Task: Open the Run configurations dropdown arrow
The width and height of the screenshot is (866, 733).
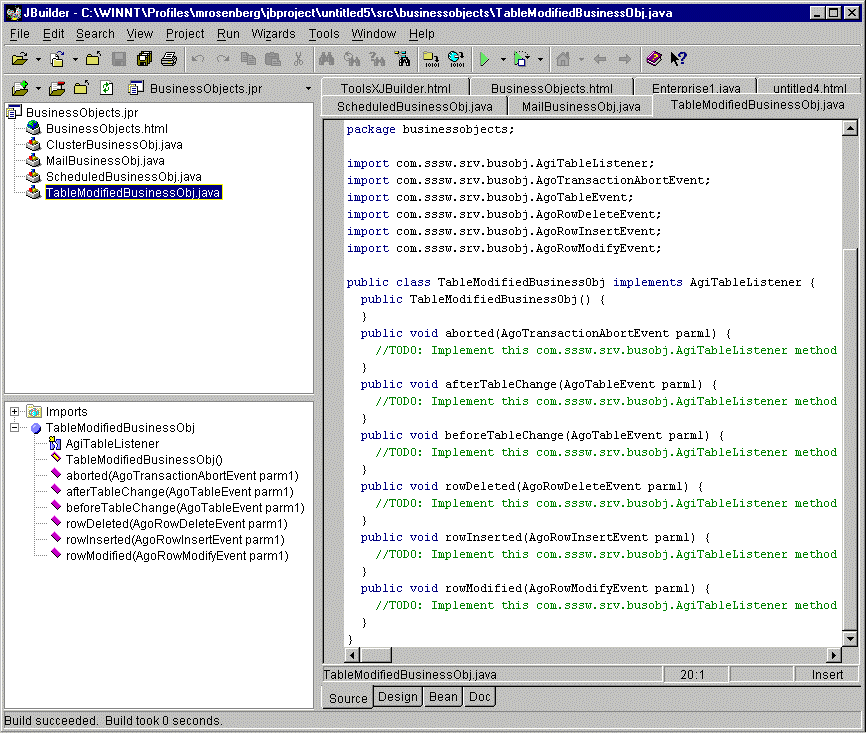Action: (503, 59)
